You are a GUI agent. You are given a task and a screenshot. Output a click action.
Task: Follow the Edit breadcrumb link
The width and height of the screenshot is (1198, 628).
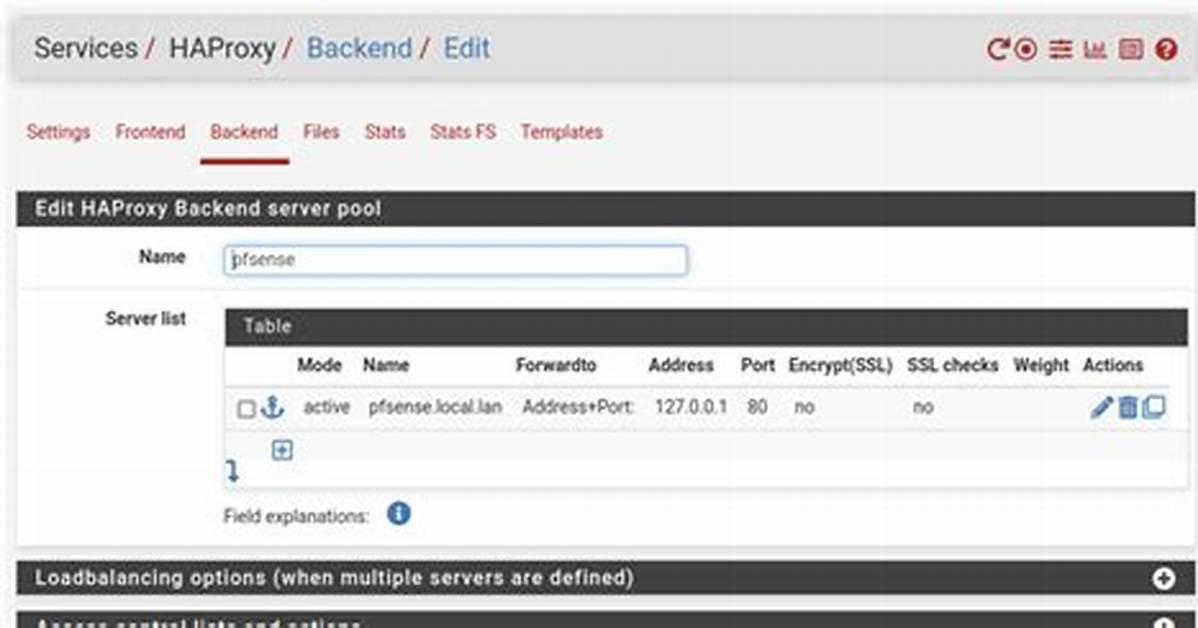(467, 48)
